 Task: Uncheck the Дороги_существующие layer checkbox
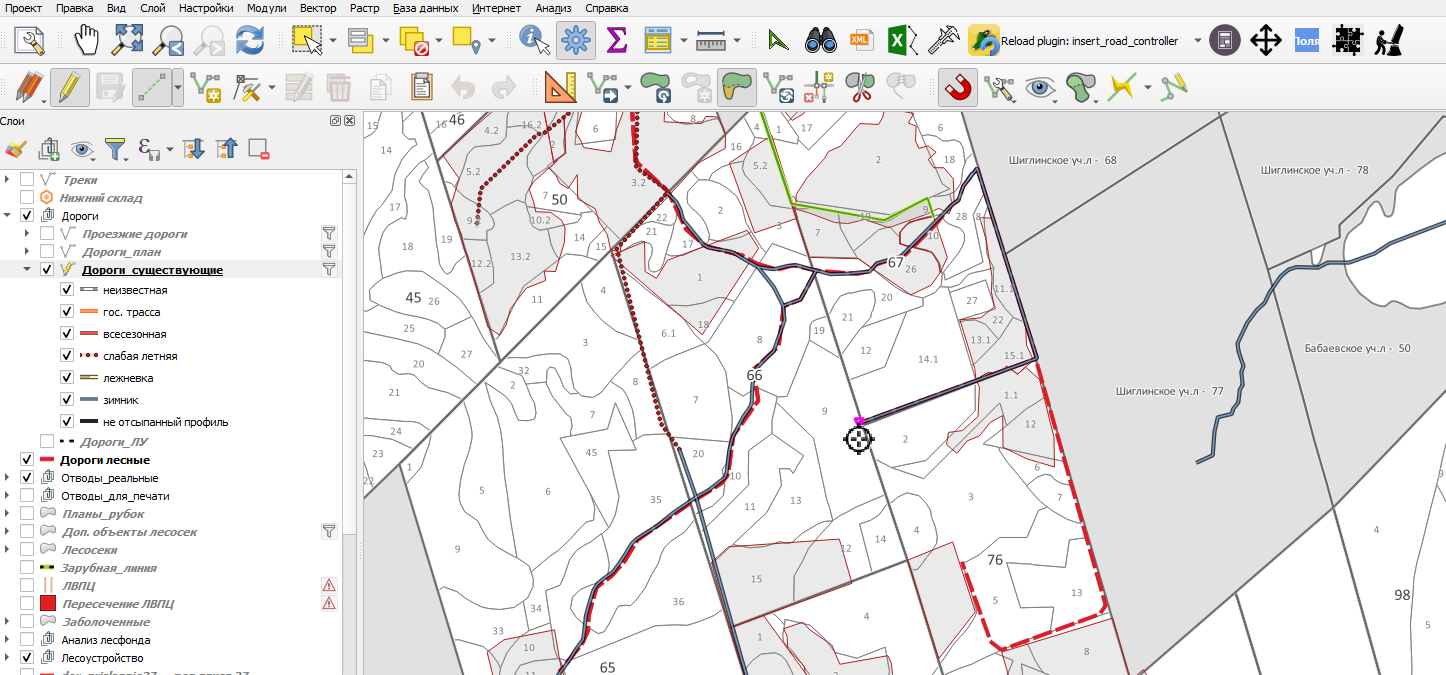47,270
